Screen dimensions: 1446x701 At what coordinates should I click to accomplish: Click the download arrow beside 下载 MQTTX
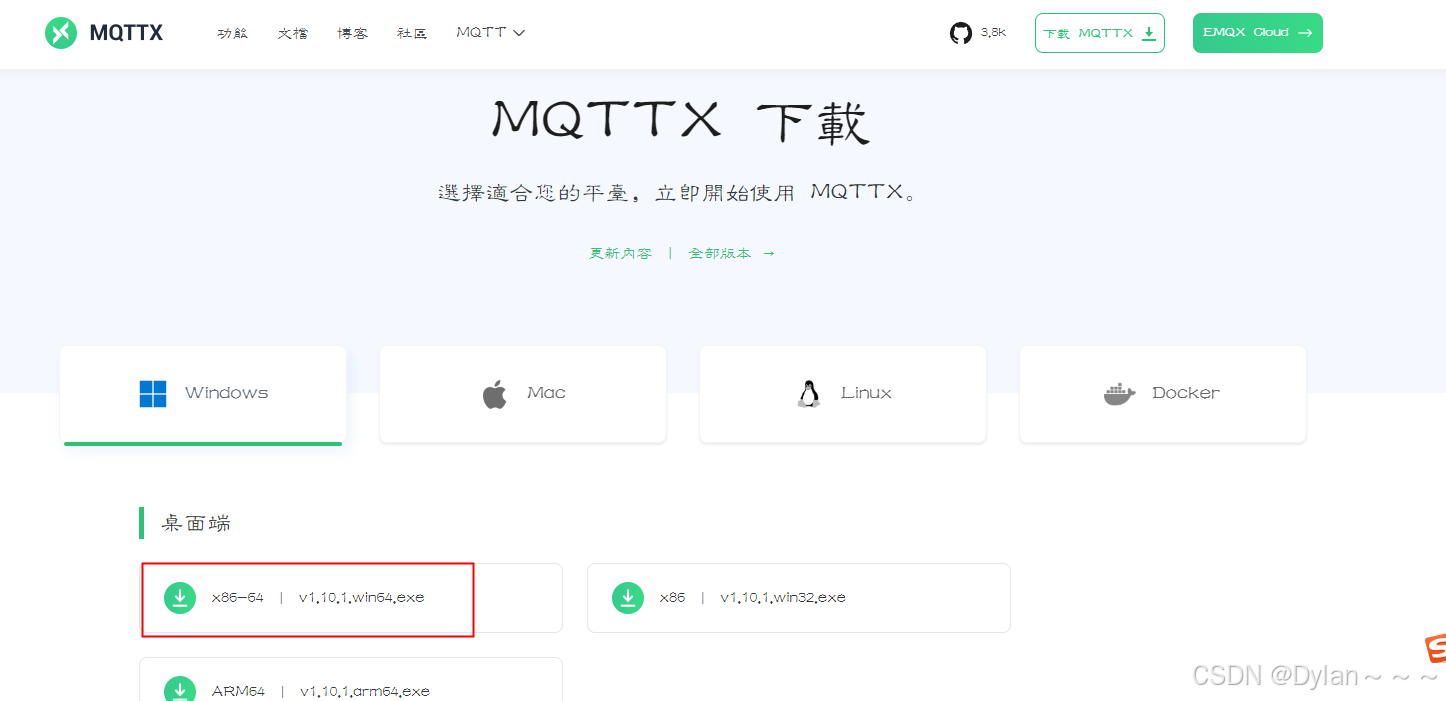pyautogui.click(x=1148, y=33)
